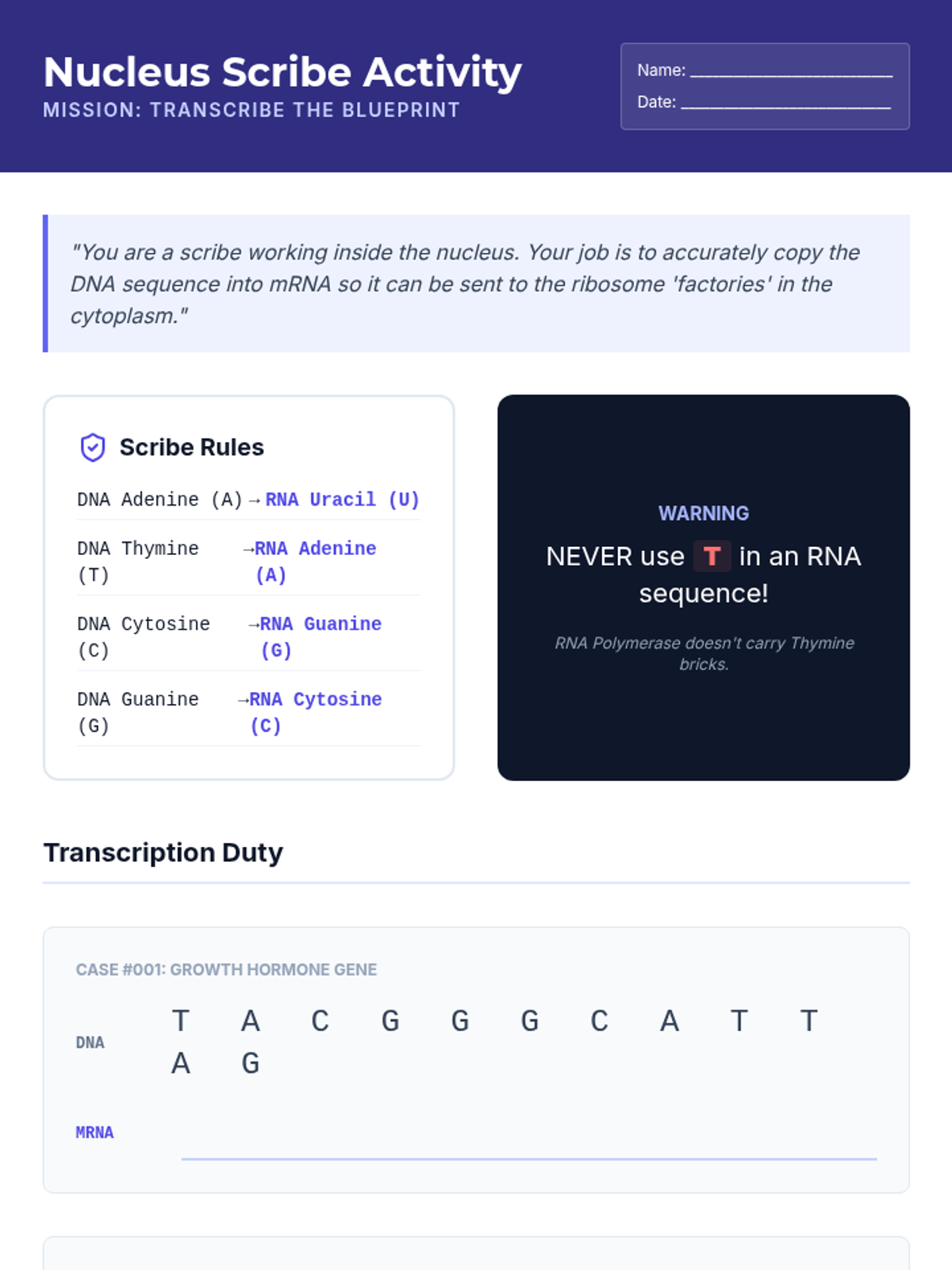Click the RNA Cytosine (C) rule text
952x1270 pixels.
click(315, 713)
